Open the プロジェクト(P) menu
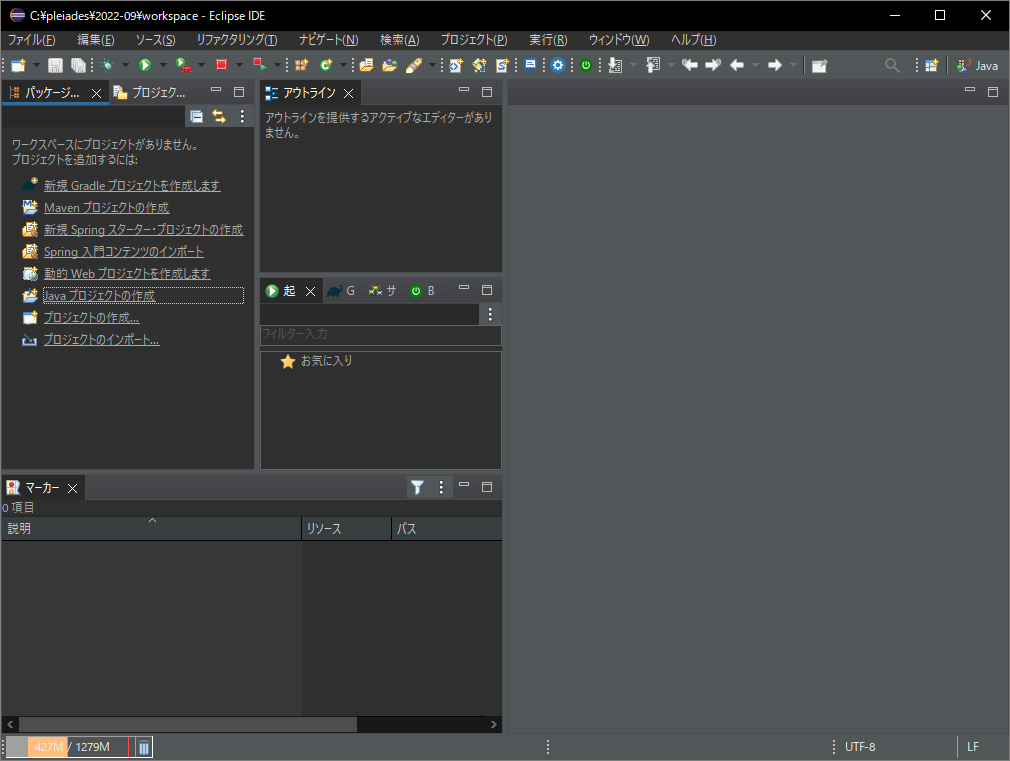This screenshot has width=1010, height=761. tap(474, 40)
